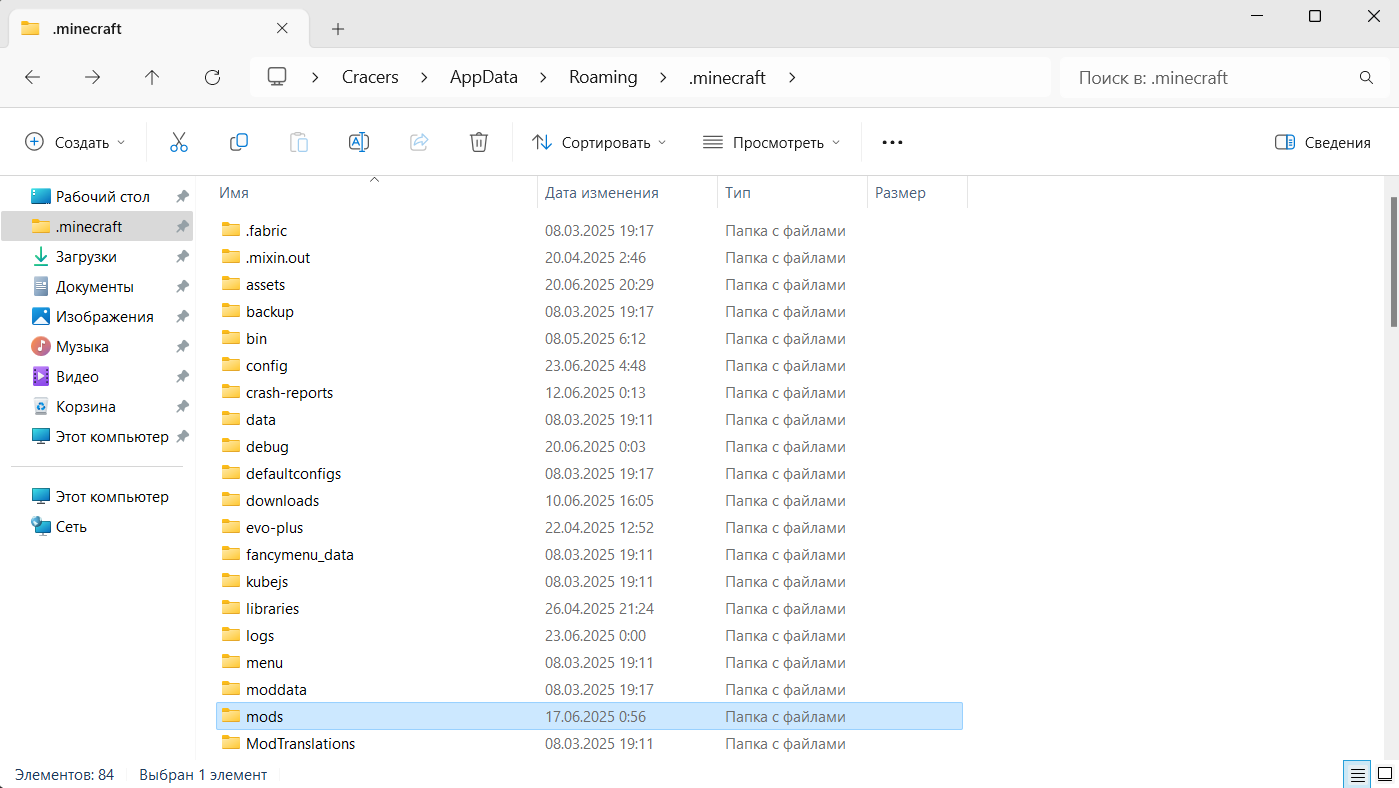Click Cracers in the address path
This screenshot has width=1399, height=788.
pos(370,77)
